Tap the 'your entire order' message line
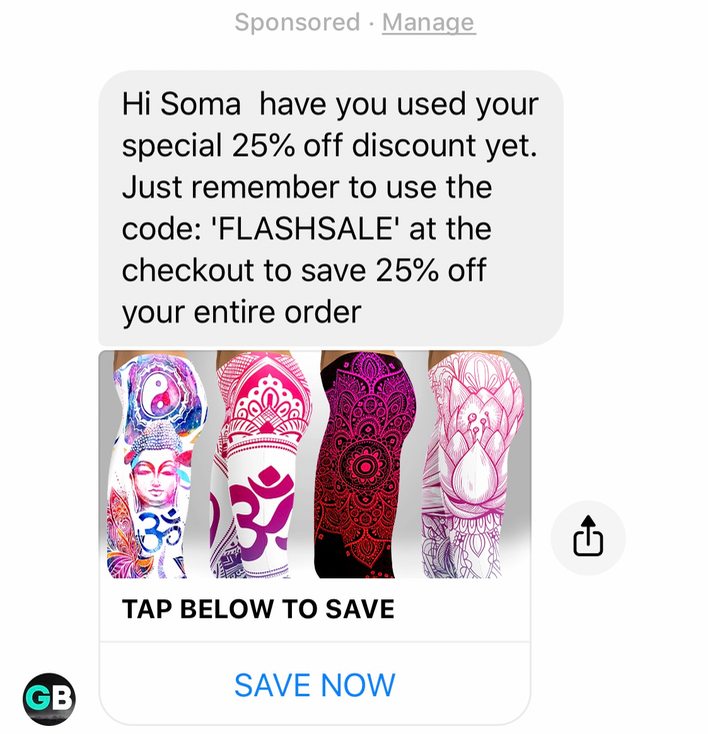The width and height of the screenshot is (708, 734). 242,313
